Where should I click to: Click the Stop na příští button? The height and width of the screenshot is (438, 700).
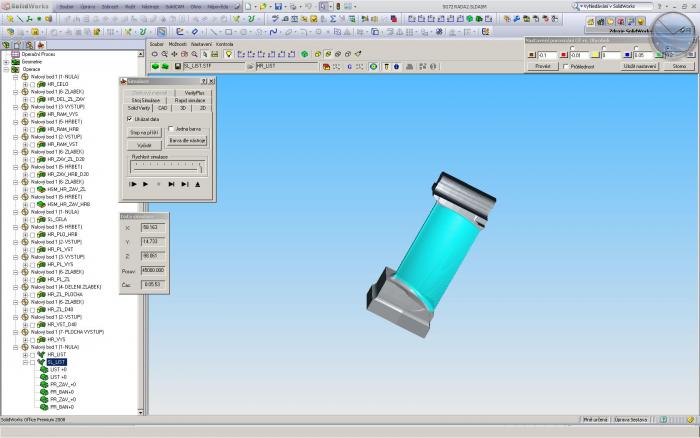pyautogui.click(x=144, y=133)
